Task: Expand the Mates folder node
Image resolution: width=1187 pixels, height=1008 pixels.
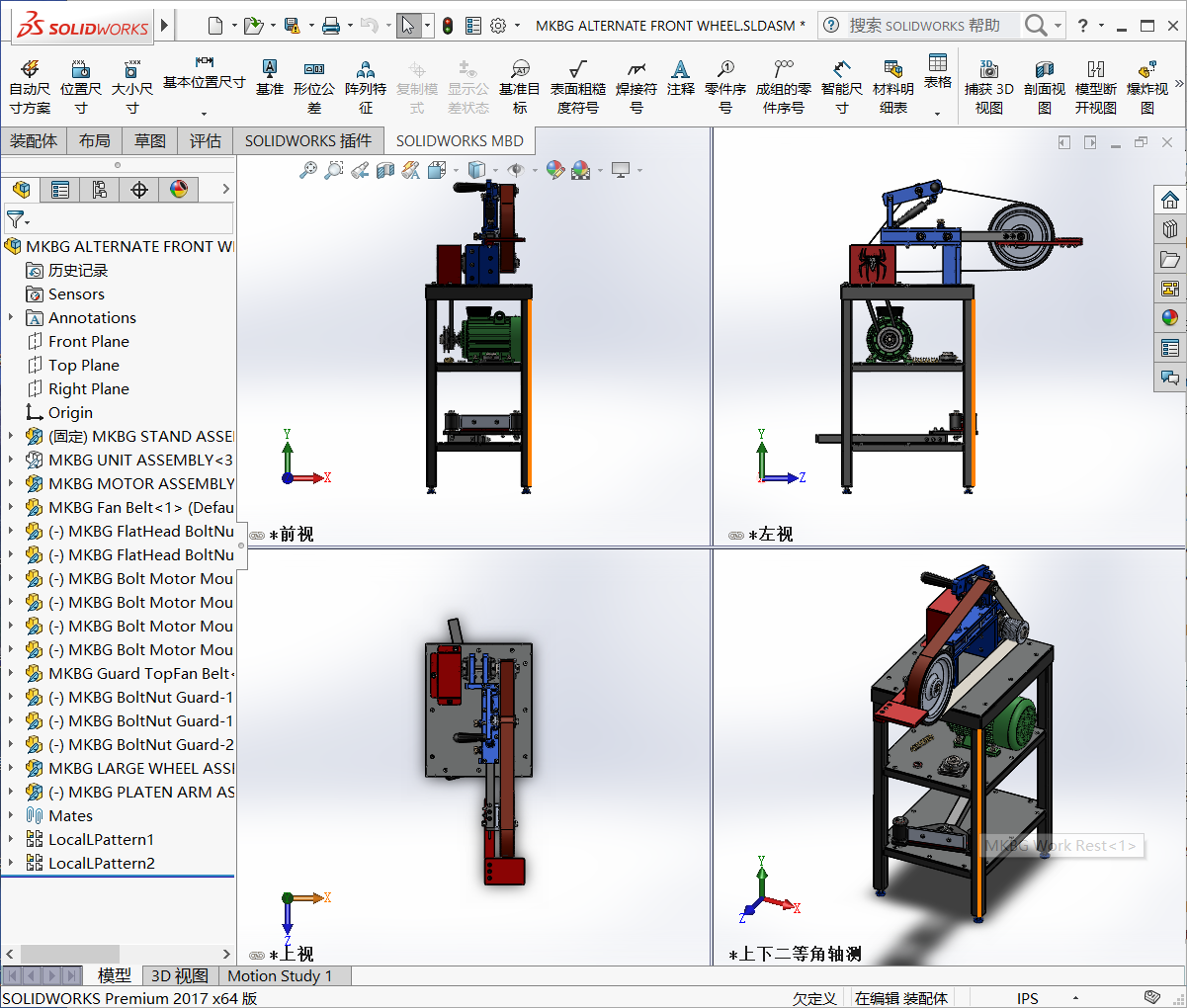Action: click(11, 815)
